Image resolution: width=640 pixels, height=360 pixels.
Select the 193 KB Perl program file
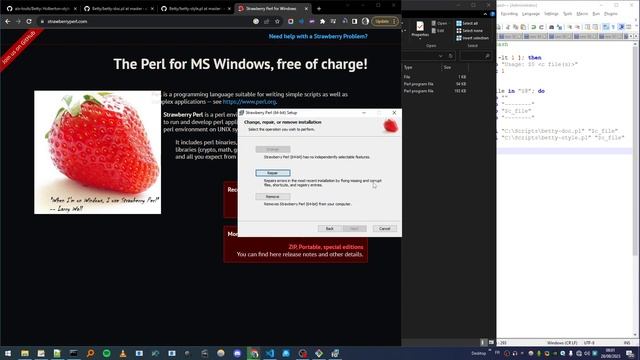(x=435, y=91)
